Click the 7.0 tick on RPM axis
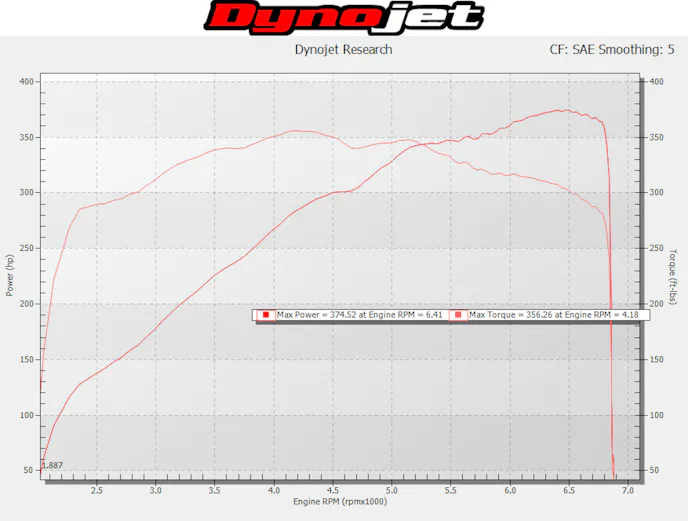This screenshot has height=521, width=688. [x=629, y=491]
